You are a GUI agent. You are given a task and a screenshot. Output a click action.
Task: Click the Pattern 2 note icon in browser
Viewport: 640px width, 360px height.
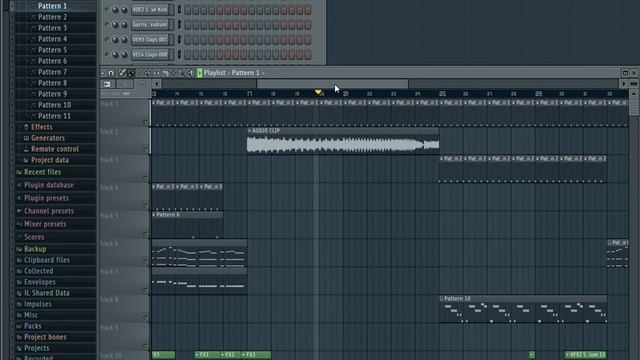point(33,17)
